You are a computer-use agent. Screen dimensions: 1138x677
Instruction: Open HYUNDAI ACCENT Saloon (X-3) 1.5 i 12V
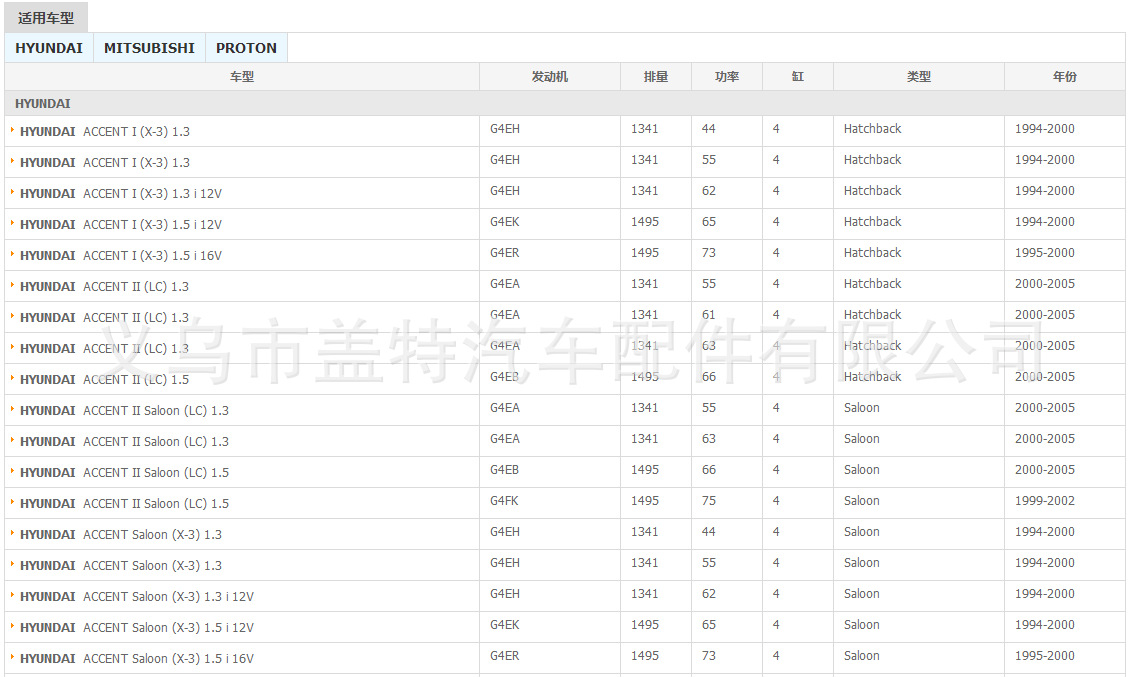click(136, 628)
